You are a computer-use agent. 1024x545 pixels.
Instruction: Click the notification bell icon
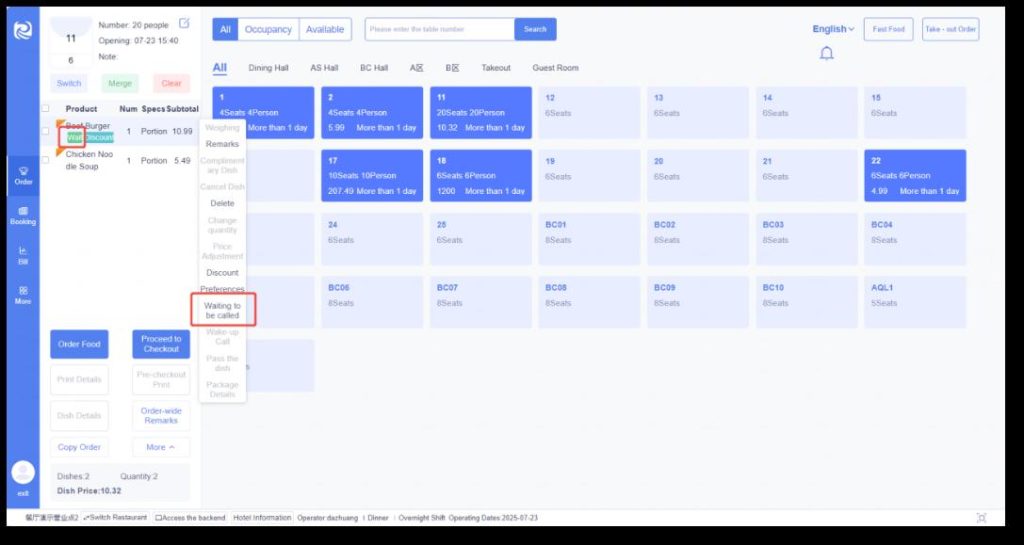click(826, 53)
